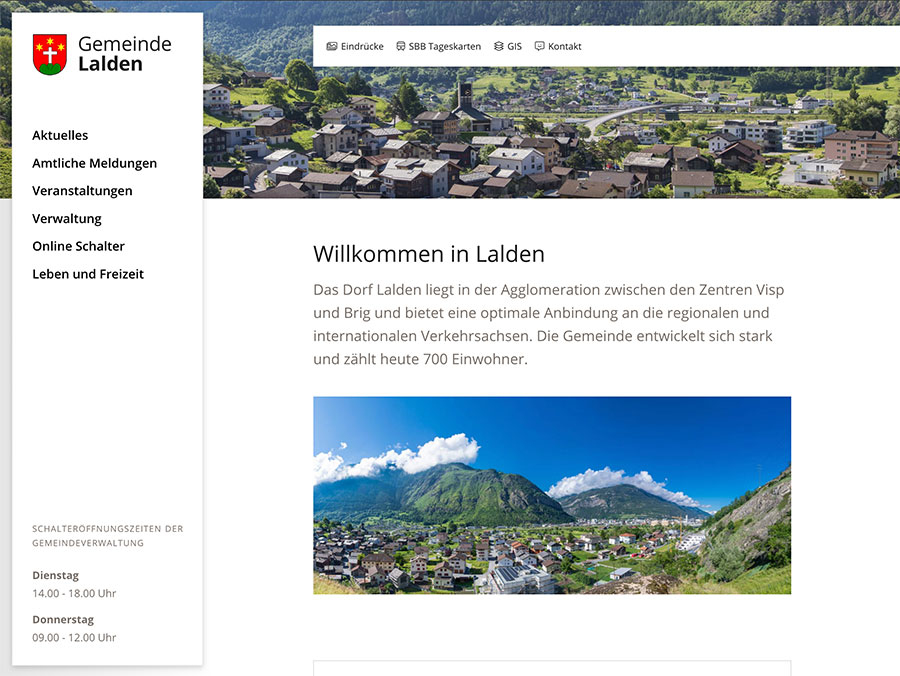Expand the Verwaltung menu entry

click(67, 219)
